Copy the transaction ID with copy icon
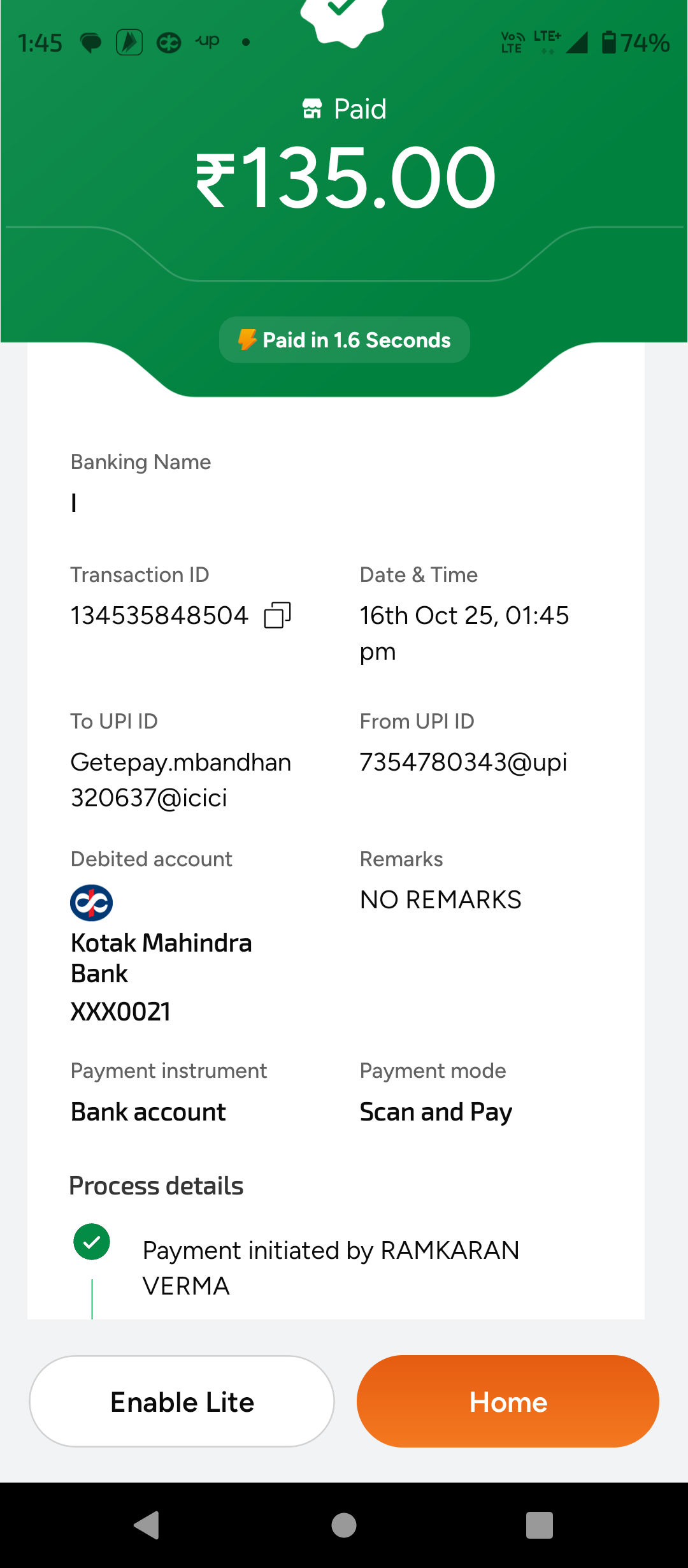Viewport: 688px width, 1568px height. point(277,615)
